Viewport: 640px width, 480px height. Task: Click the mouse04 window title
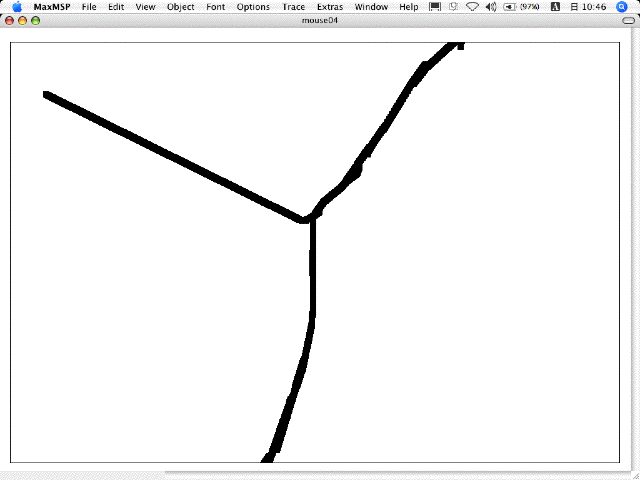[320, 20]
